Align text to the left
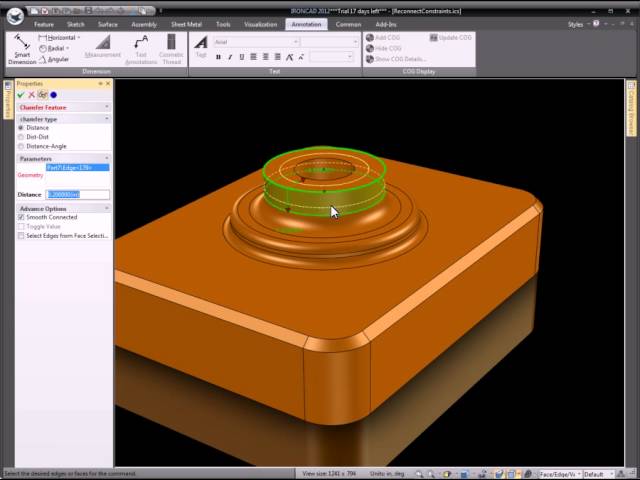The height and width of the screenshot is (480, 640). click(x=253, y=57)
